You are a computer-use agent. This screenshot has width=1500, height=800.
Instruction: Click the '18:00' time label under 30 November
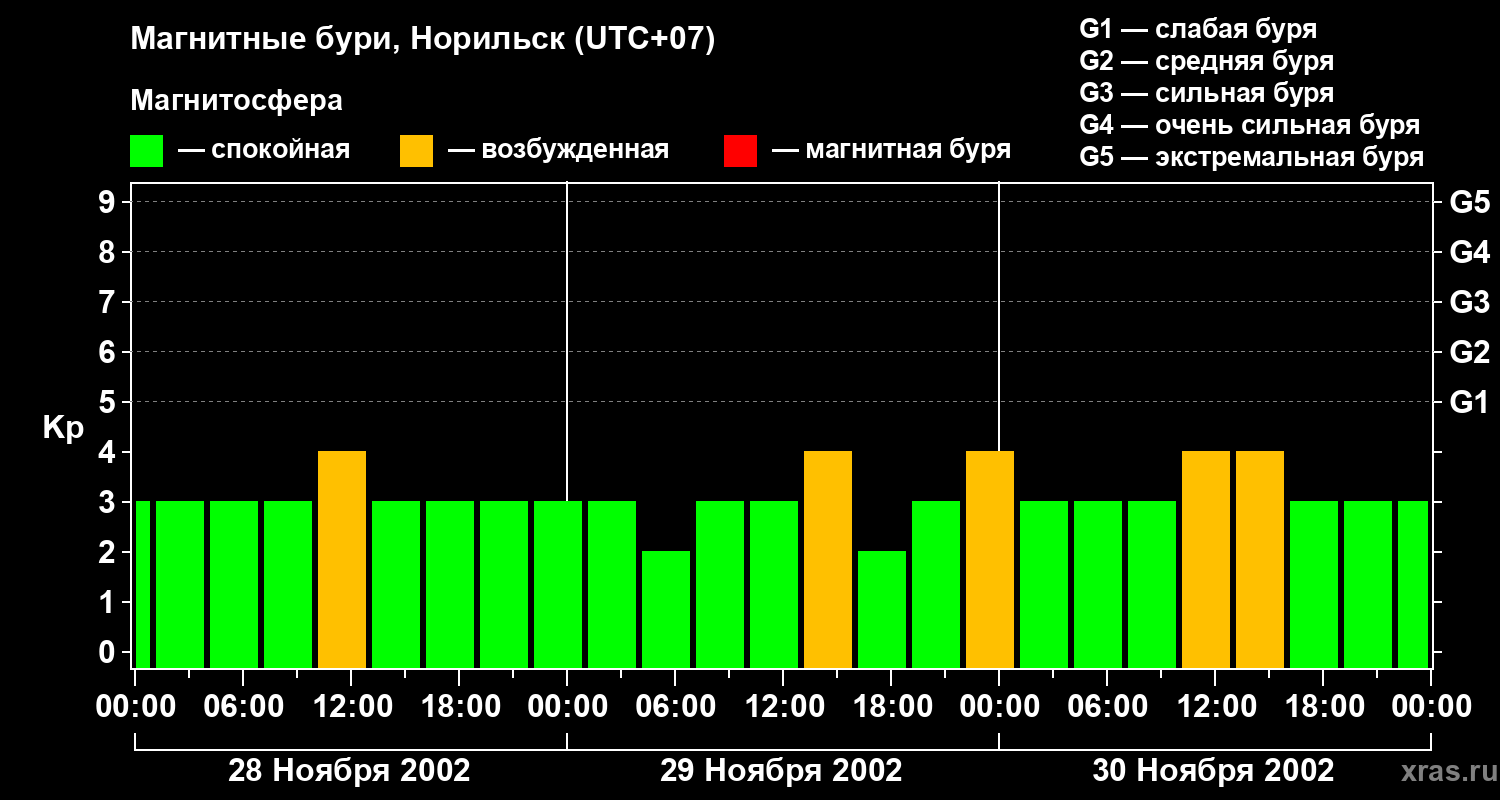pos(1323,707)
